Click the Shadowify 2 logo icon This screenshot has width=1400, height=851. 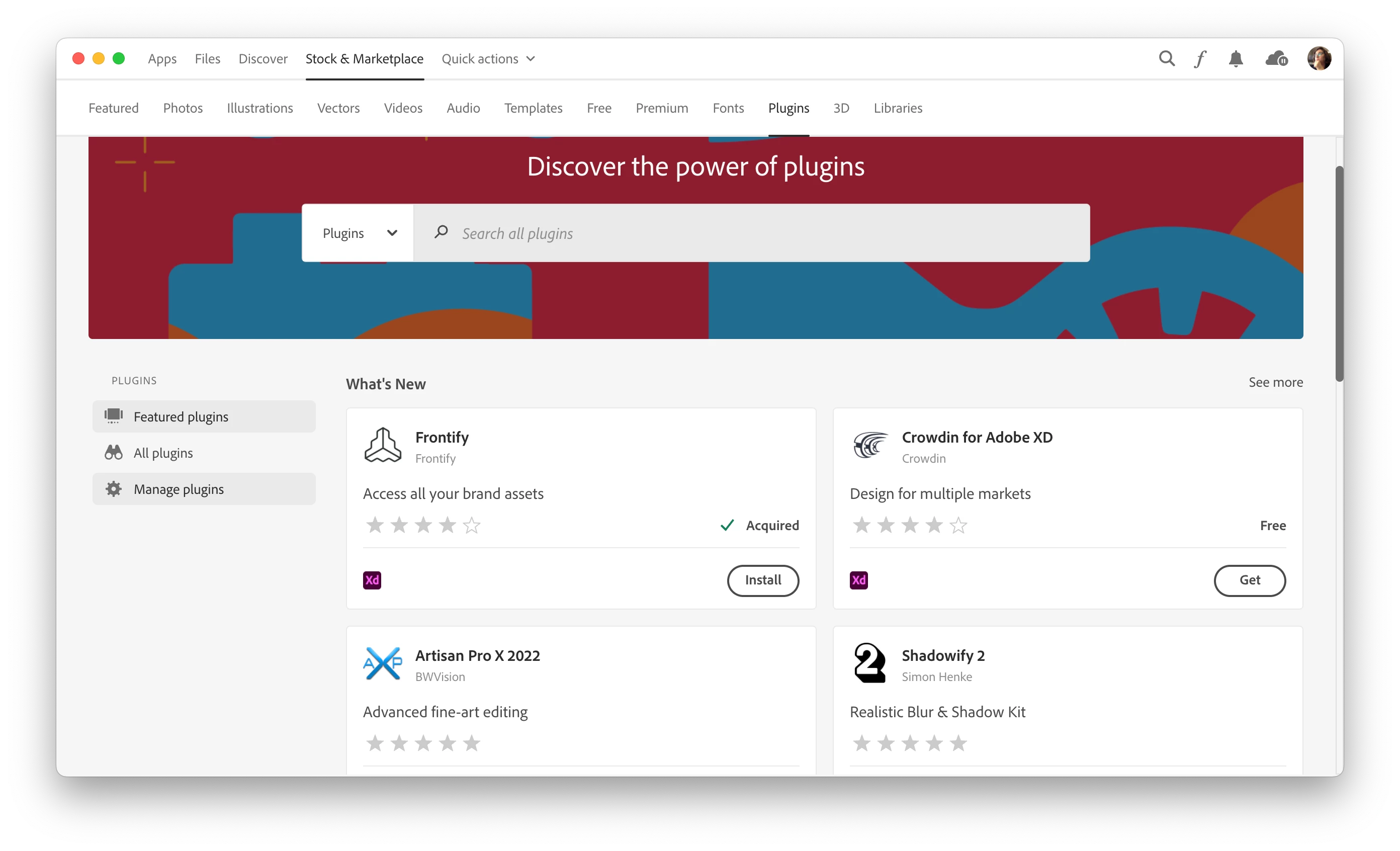[870, 663]
